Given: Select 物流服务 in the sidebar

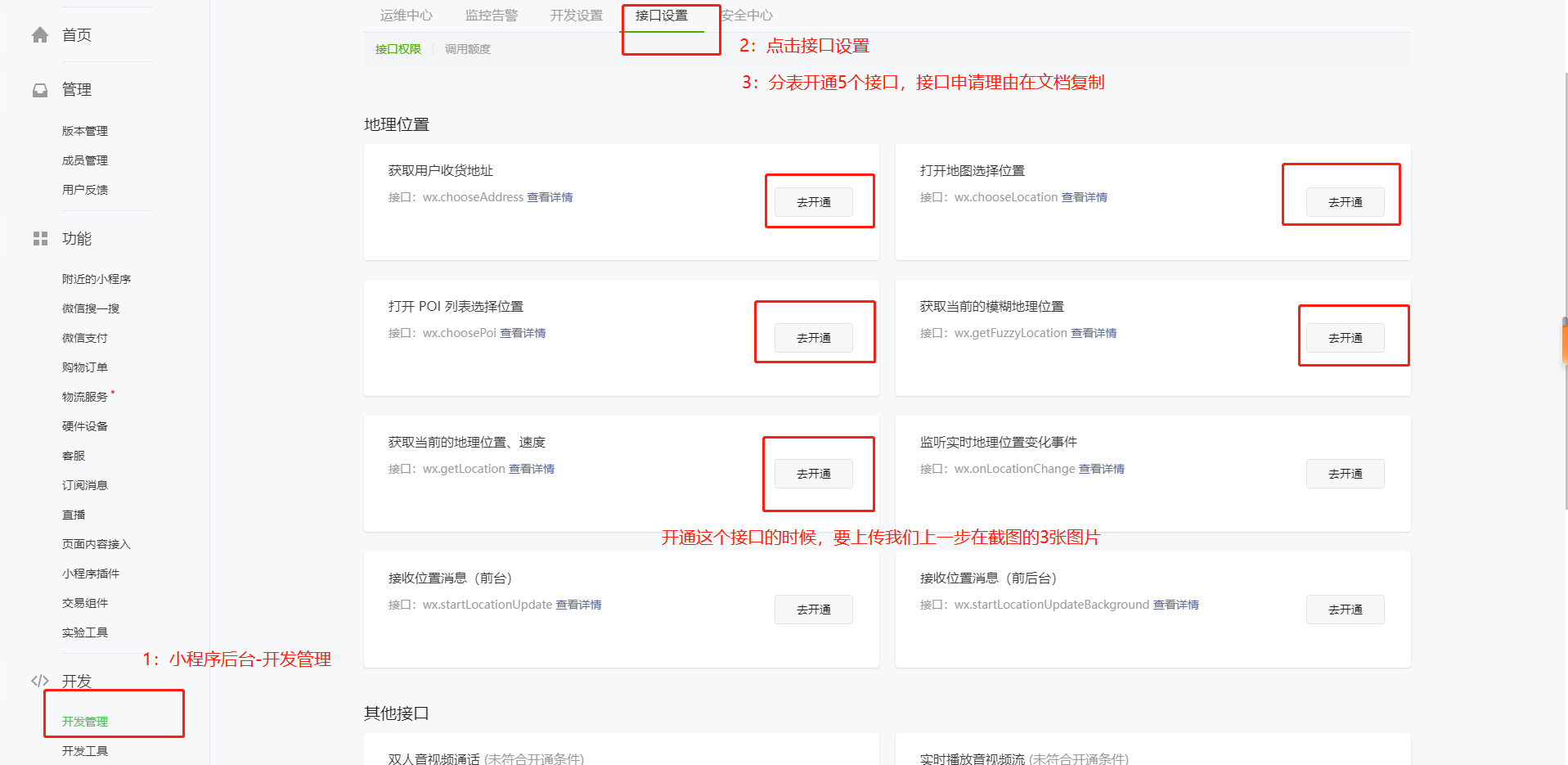Looking at the screenshot, I should coord(85,397).
